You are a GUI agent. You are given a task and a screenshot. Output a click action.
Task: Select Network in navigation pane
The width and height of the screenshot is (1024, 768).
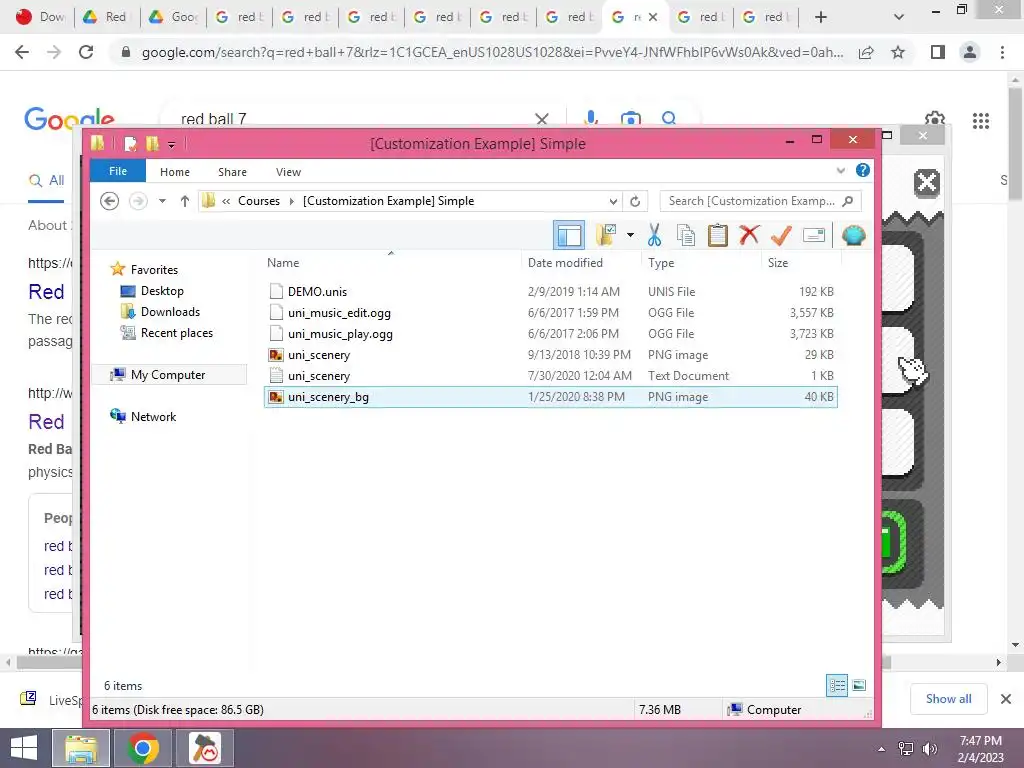point(153,416)
